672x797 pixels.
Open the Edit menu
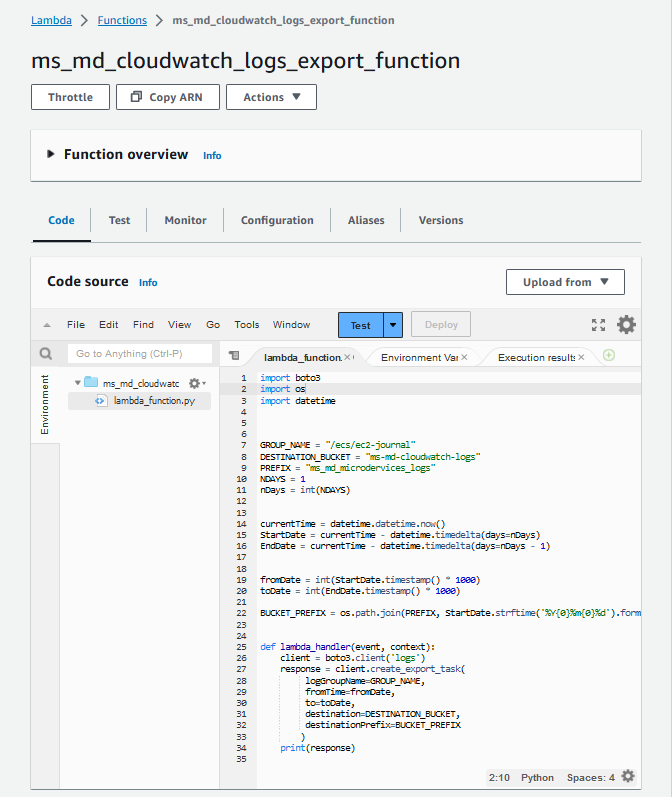pyautogui.click(x=108, y=324)
